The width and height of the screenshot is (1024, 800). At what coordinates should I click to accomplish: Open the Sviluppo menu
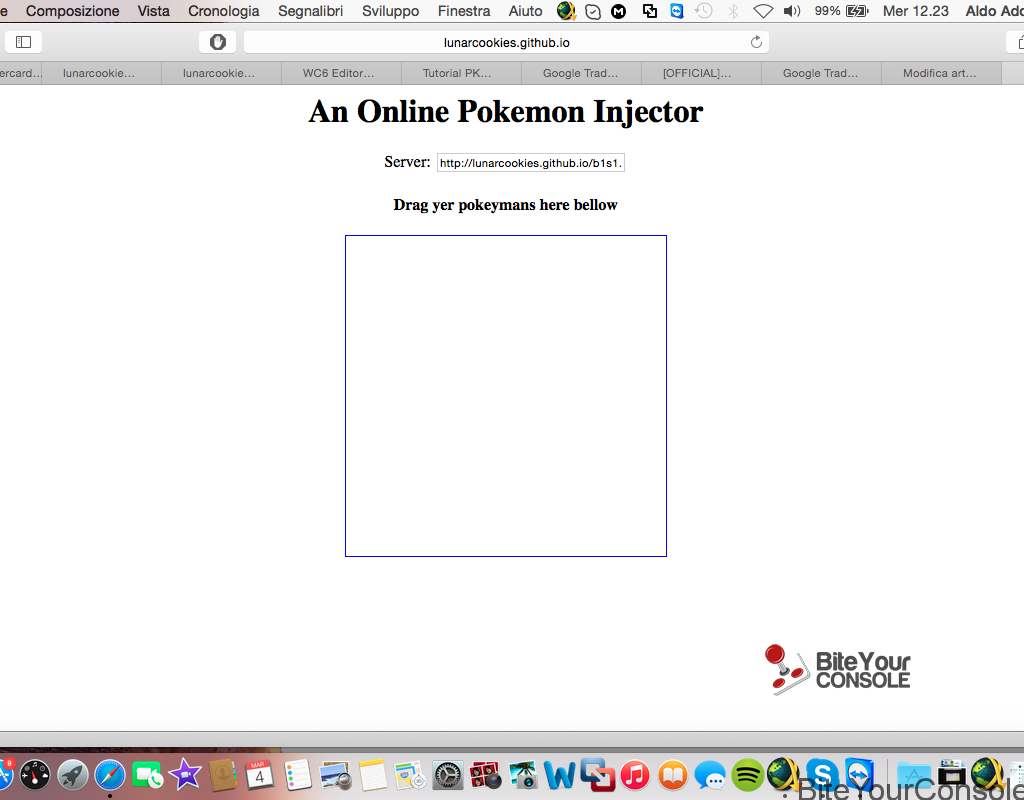click(x=391, y=11)
